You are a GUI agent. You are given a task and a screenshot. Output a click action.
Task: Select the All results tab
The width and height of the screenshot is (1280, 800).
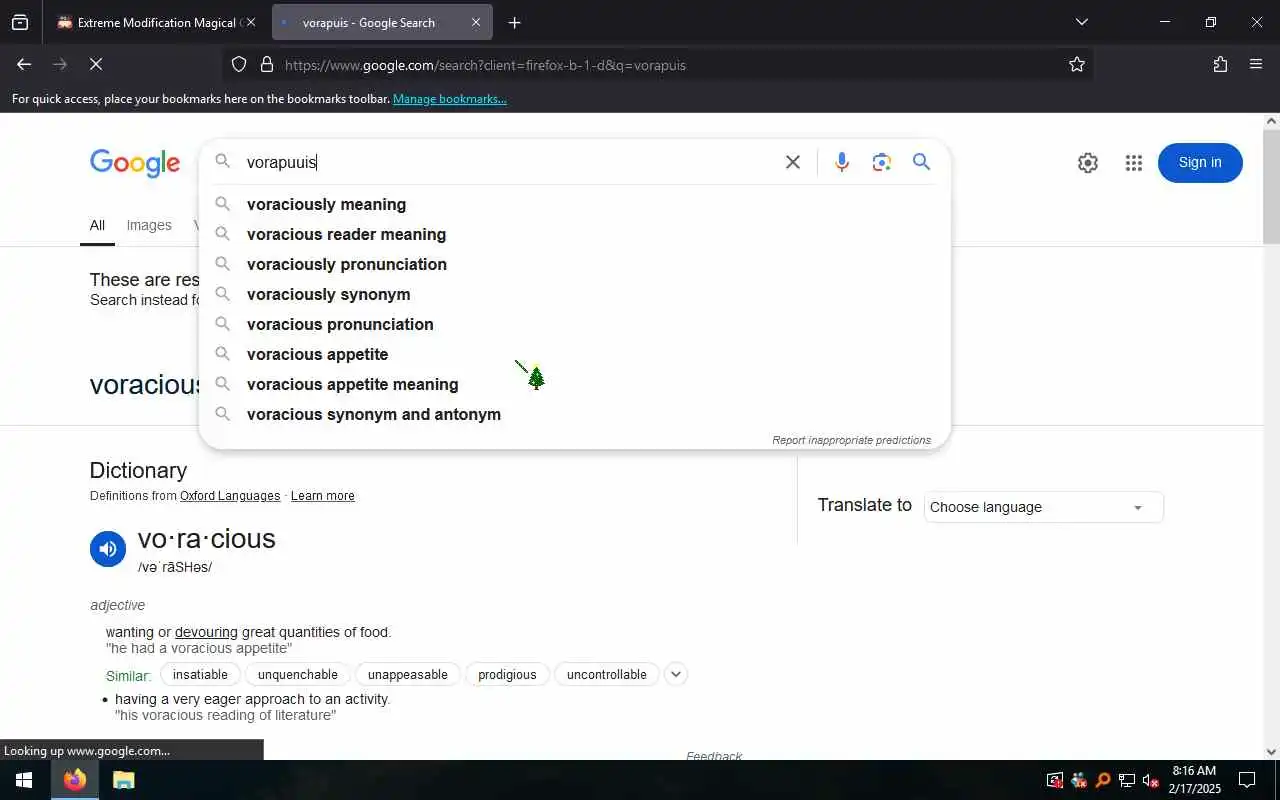[x=97, y=226]
